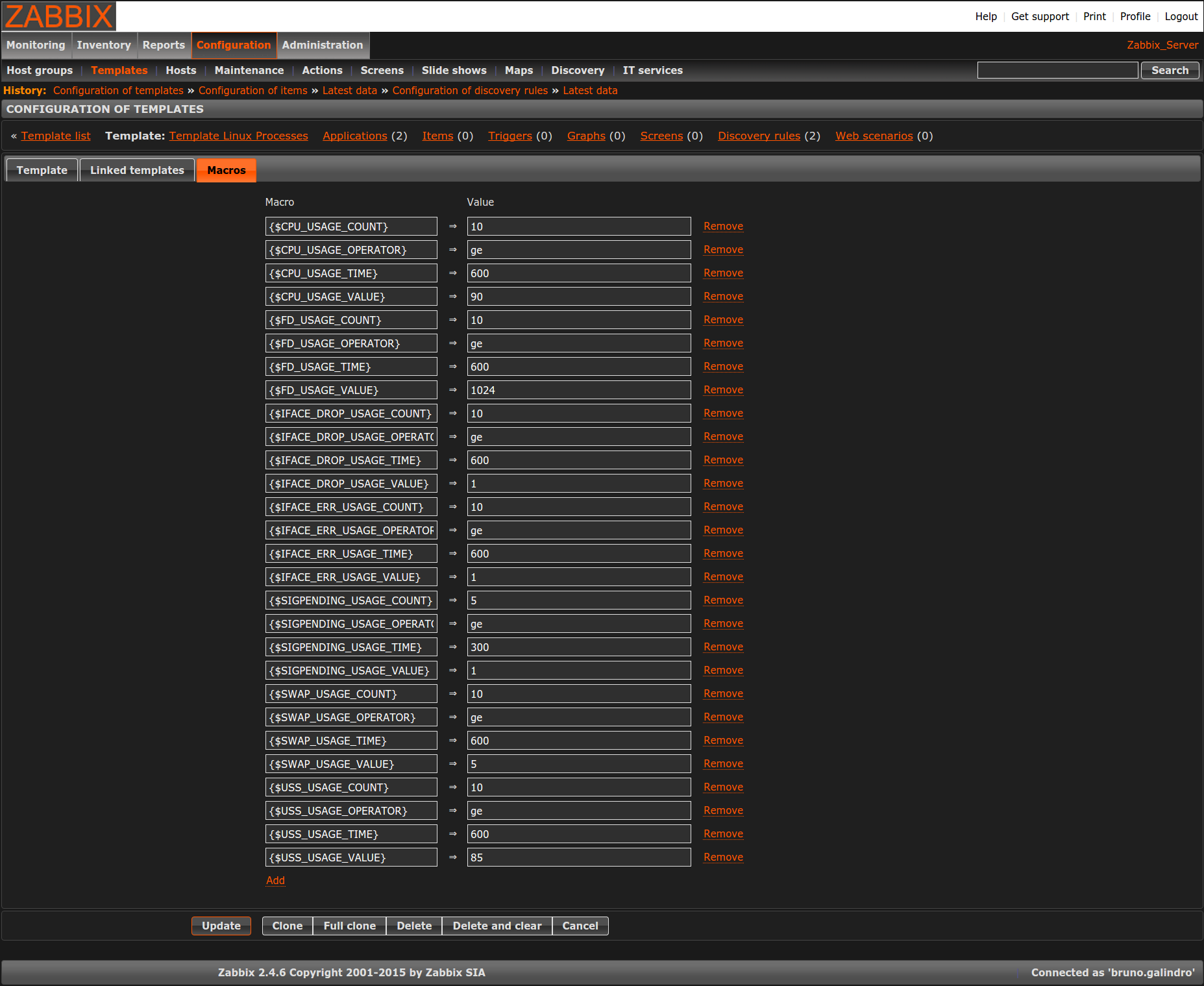Go to Hosts submenu

(181, 70)
